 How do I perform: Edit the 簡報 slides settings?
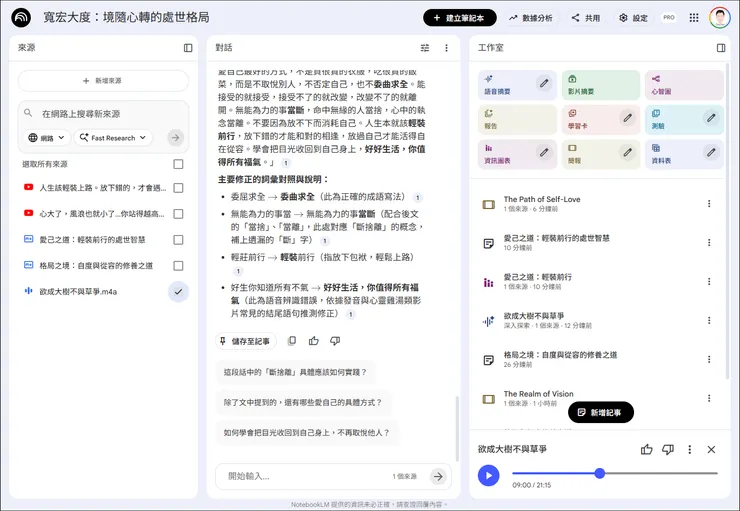pyautogui.click(x=628, y=152)
